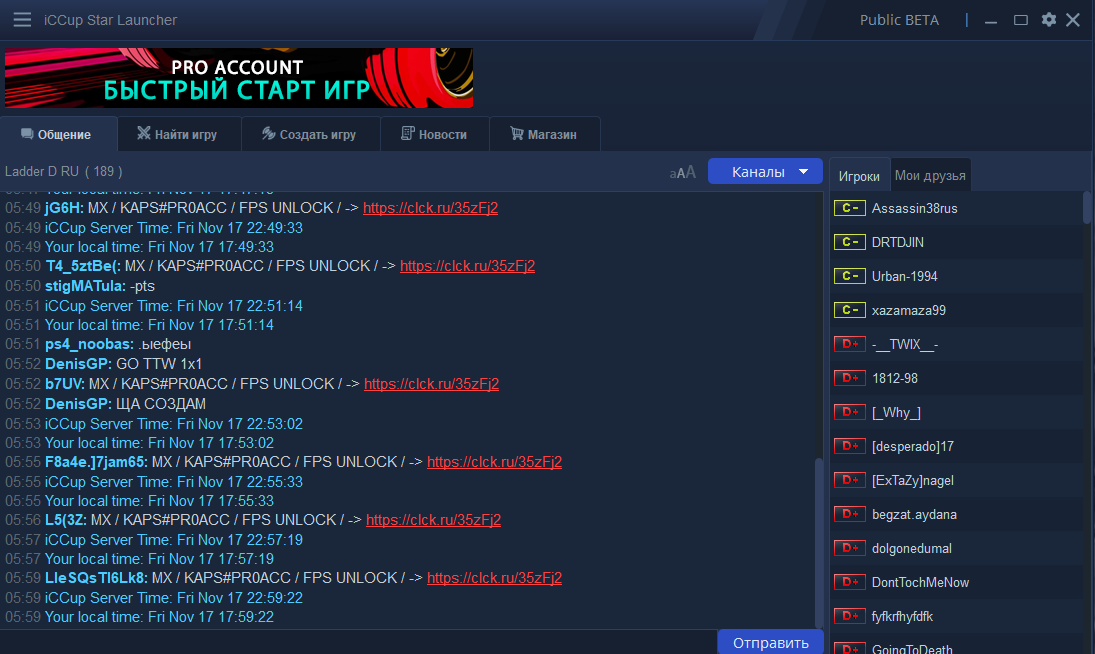Click the PRO ACCOUNT banner

[239, 77]
